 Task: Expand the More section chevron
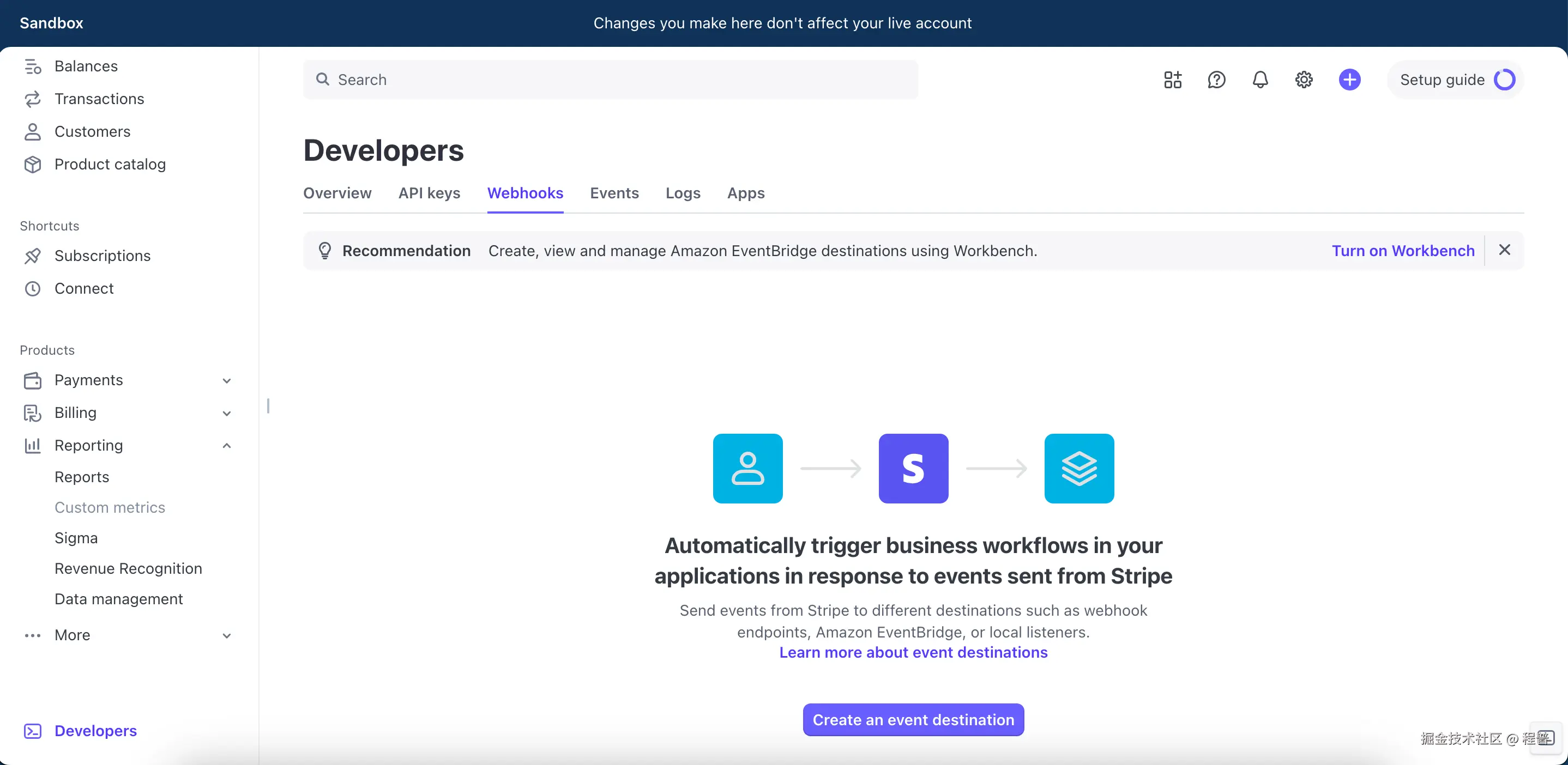(227, 635)
